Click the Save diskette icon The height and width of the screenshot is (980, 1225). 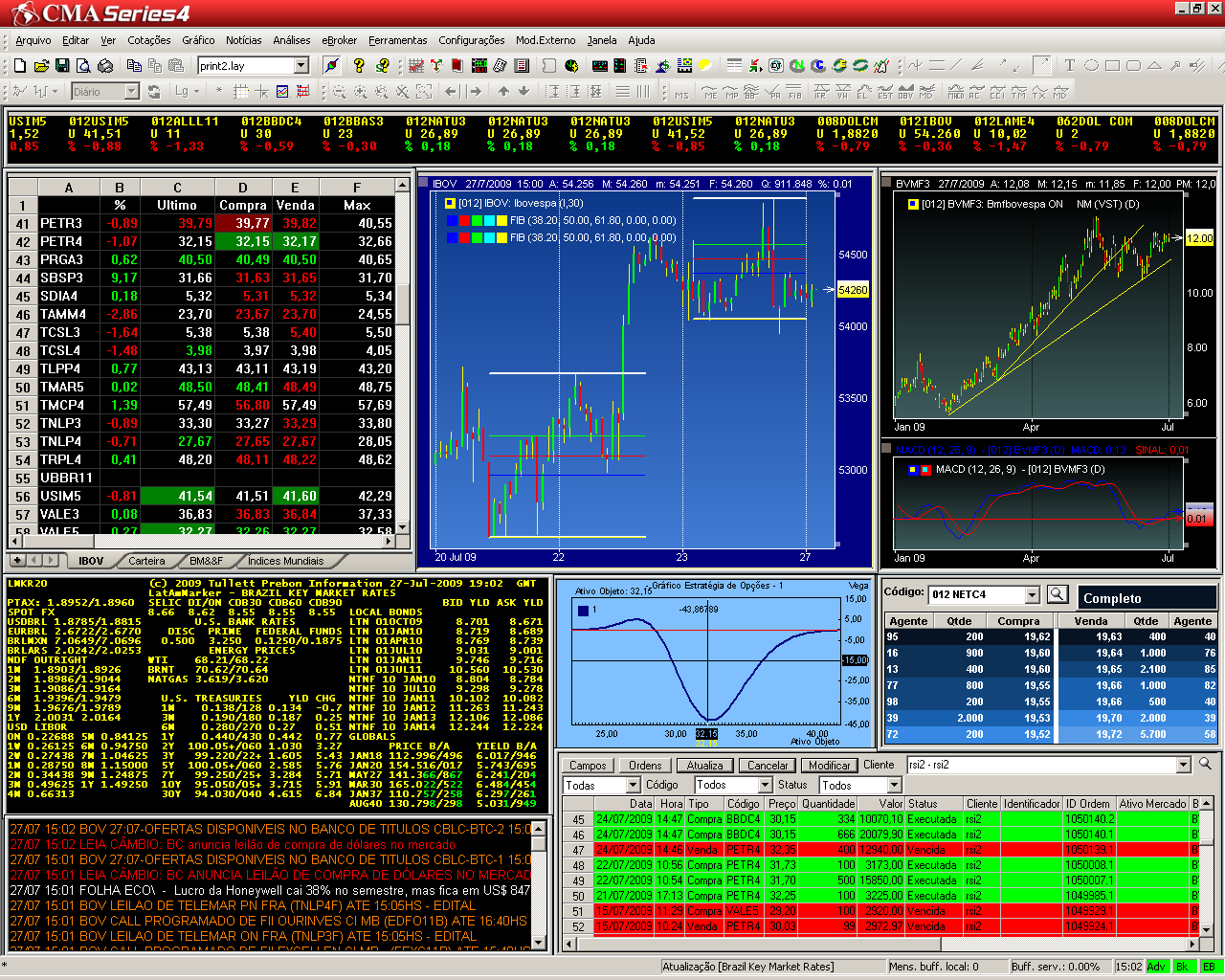62,66
